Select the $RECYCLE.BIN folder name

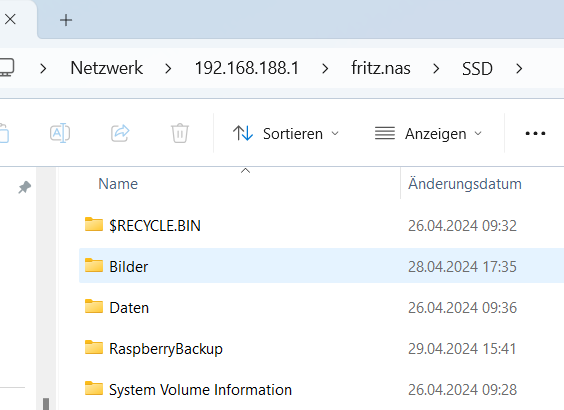[155, 226]
